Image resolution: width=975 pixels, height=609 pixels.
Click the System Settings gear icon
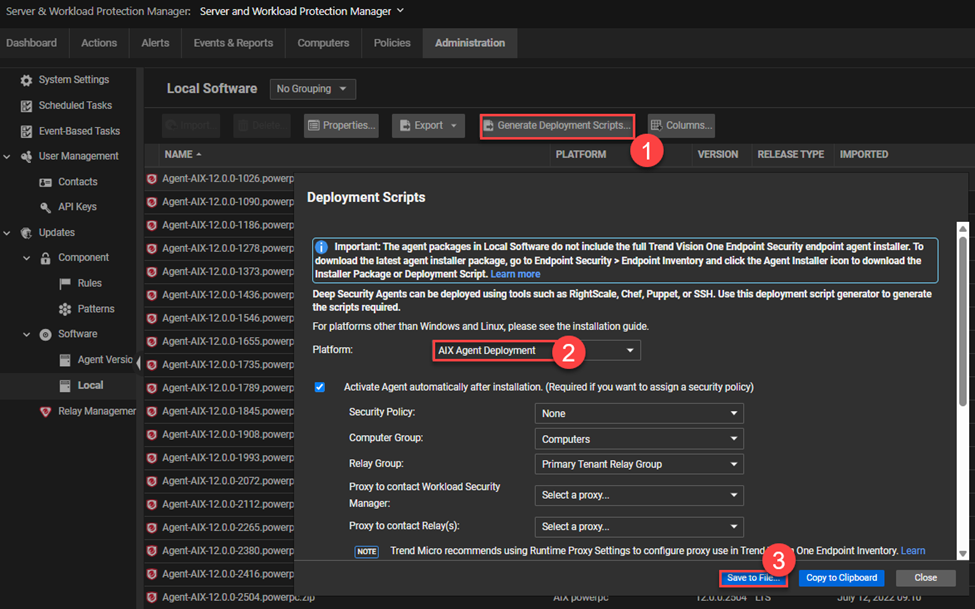click(x=26, y=80)
